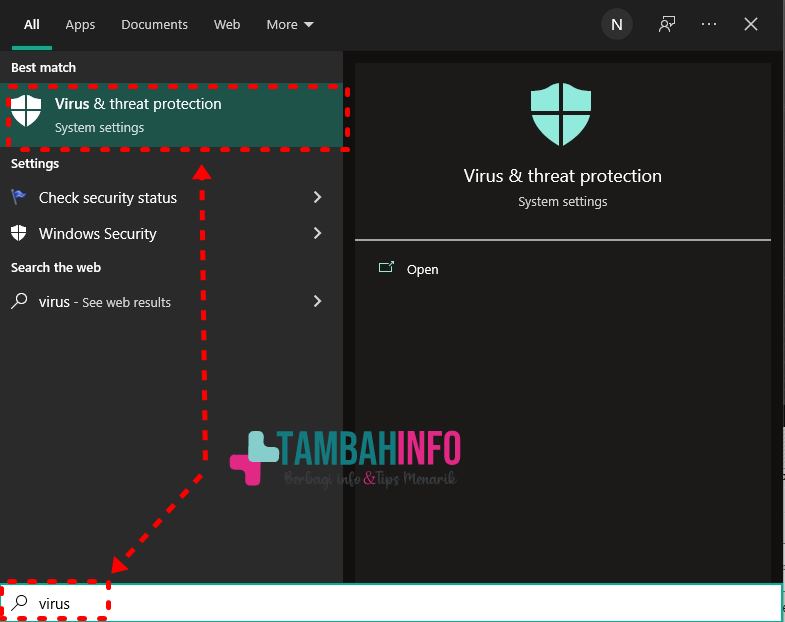Switch to the Documents tab
The image size is (785, 622).
154,25
